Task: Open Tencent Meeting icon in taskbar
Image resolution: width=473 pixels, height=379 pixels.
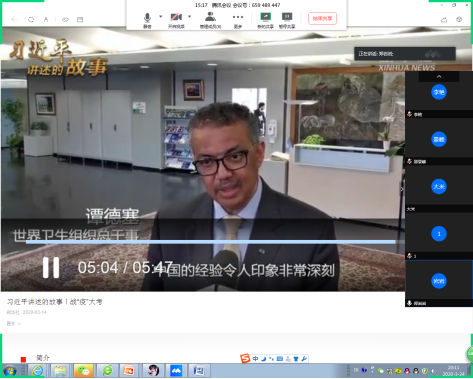Action: 176,370
